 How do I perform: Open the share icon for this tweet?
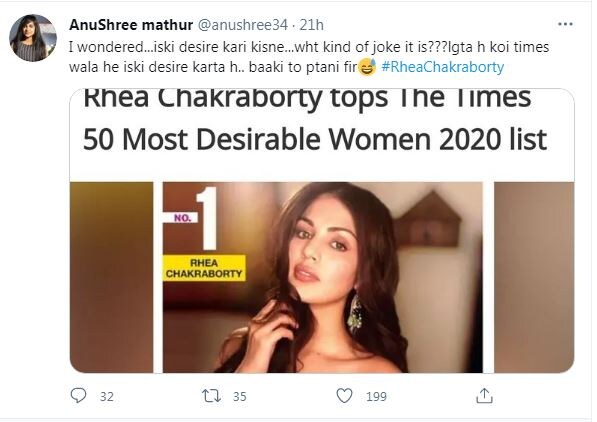pos(484,396)
